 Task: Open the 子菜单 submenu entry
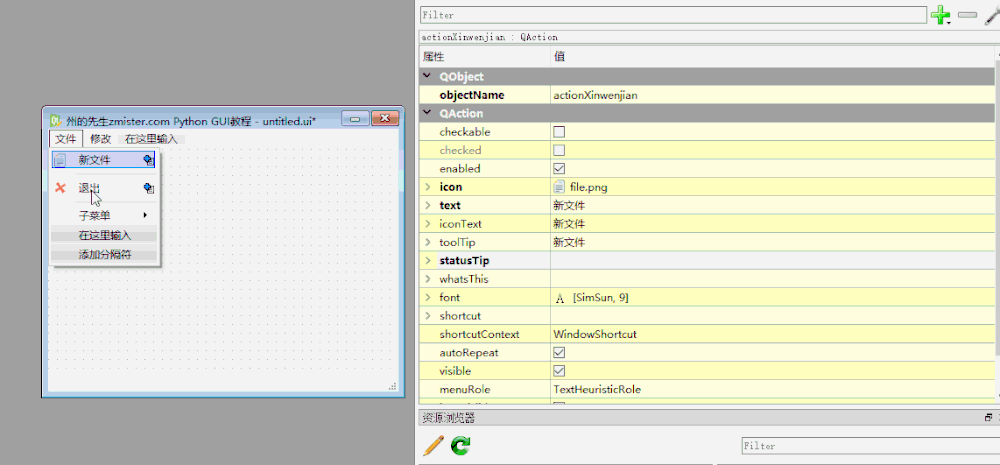pos(103,216)
